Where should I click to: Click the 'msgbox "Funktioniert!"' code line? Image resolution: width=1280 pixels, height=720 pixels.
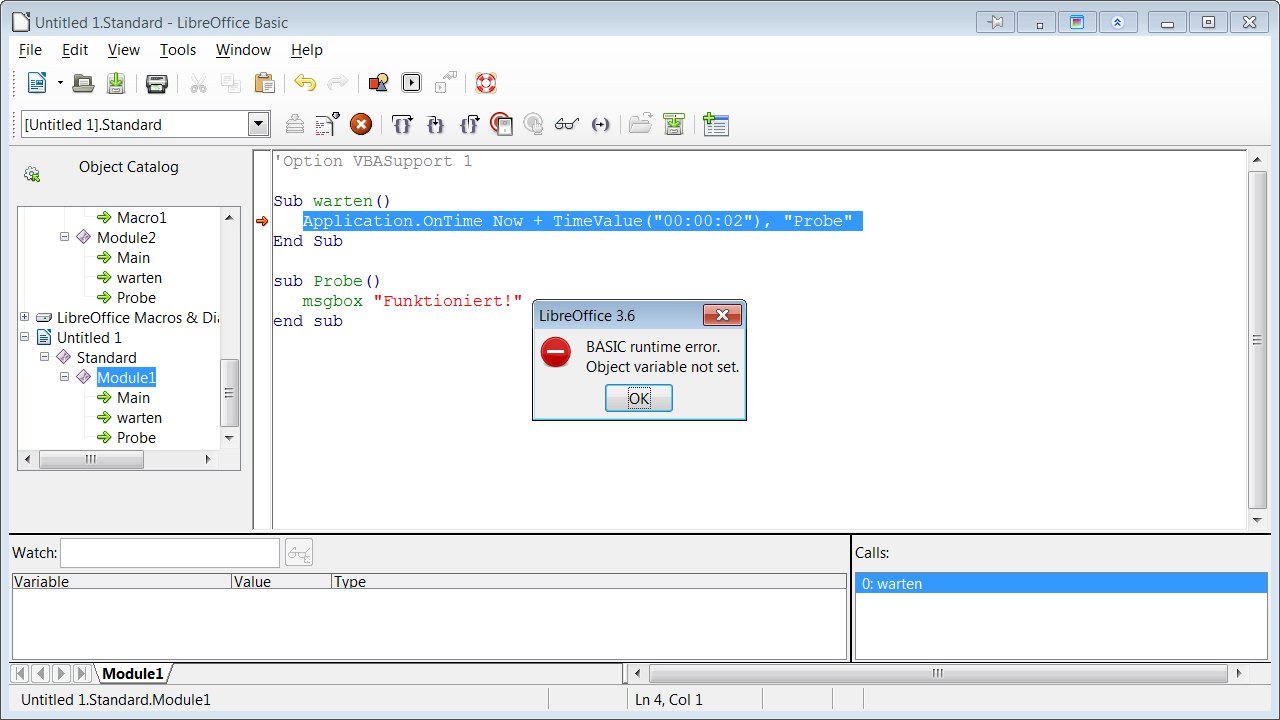click(x=412, y=301)
